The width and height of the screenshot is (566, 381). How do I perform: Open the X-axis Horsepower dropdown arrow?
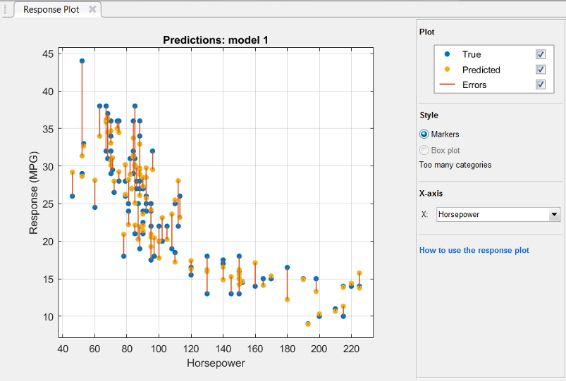(x=554, y=215)
